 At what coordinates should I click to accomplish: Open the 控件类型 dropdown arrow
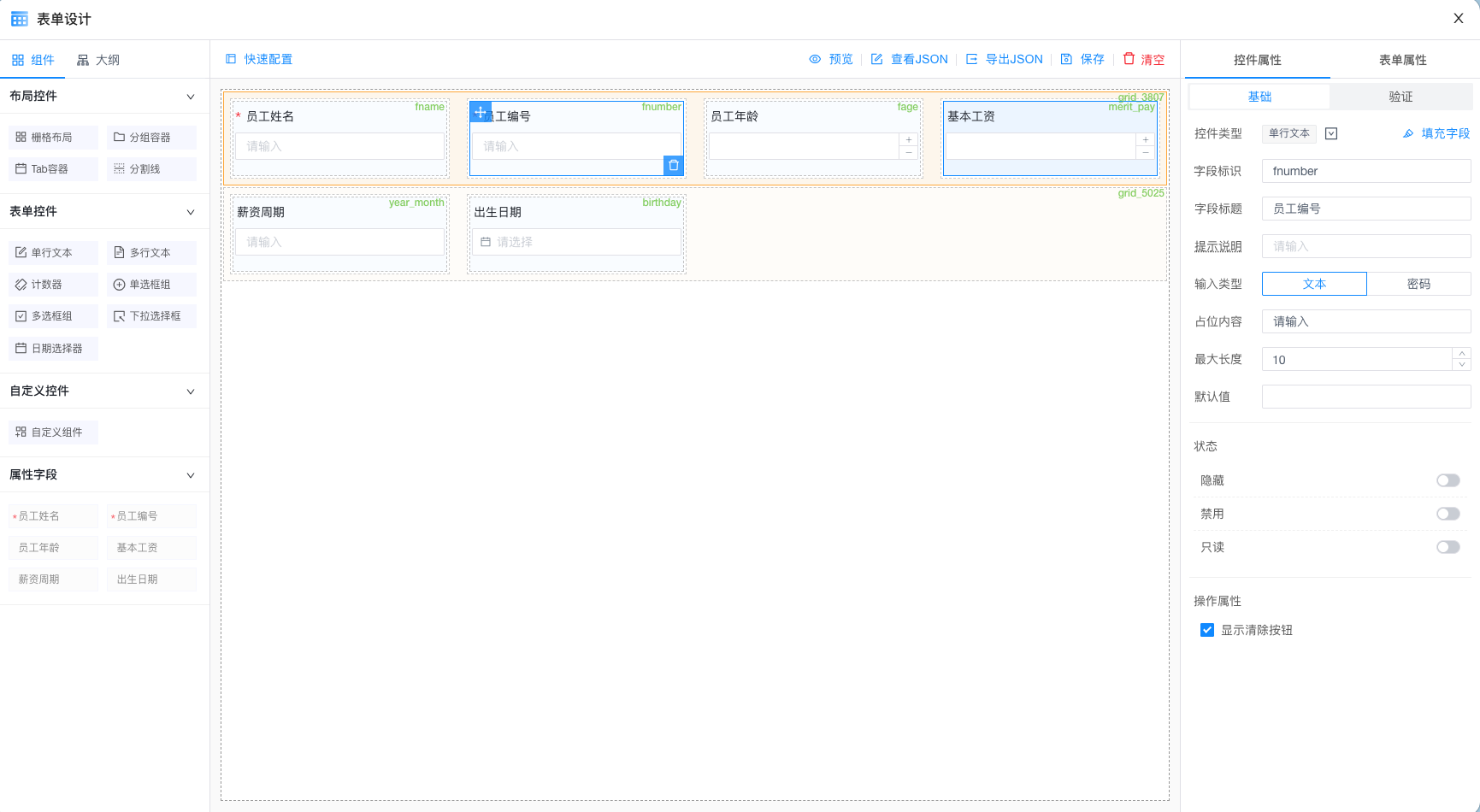click(1331, 133)
